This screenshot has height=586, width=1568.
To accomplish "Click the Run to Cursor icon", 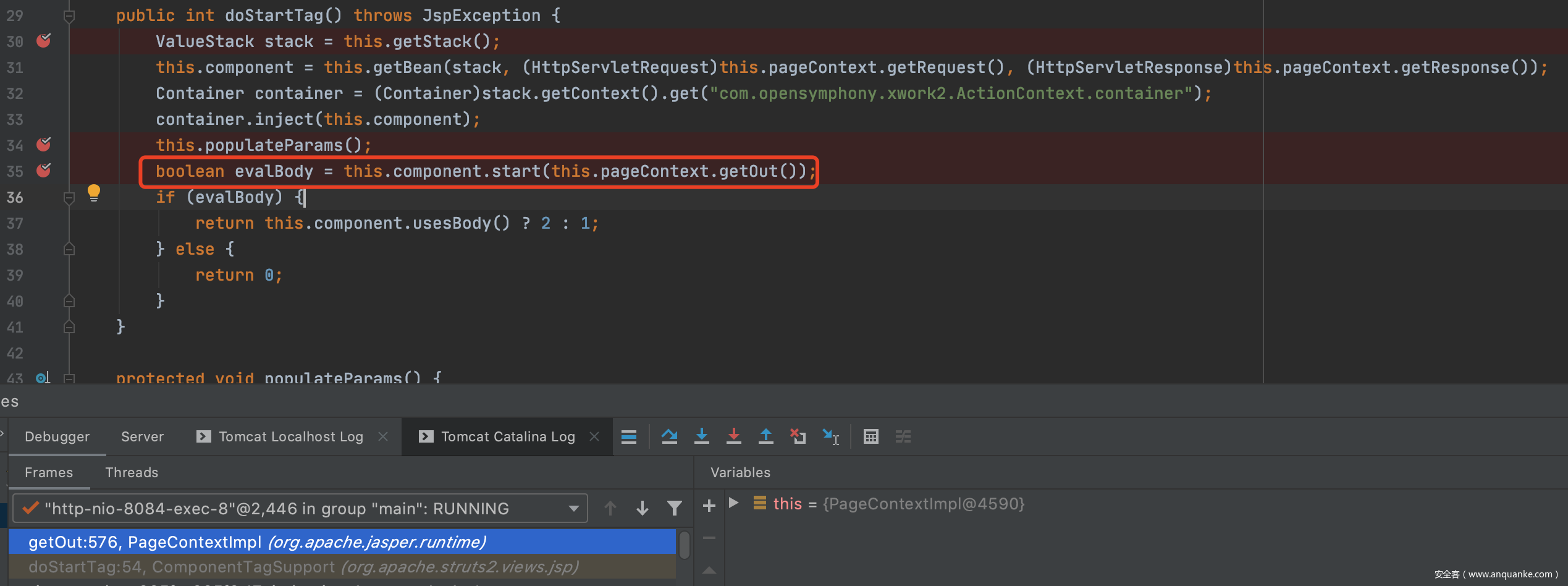I will click(830, 436).
